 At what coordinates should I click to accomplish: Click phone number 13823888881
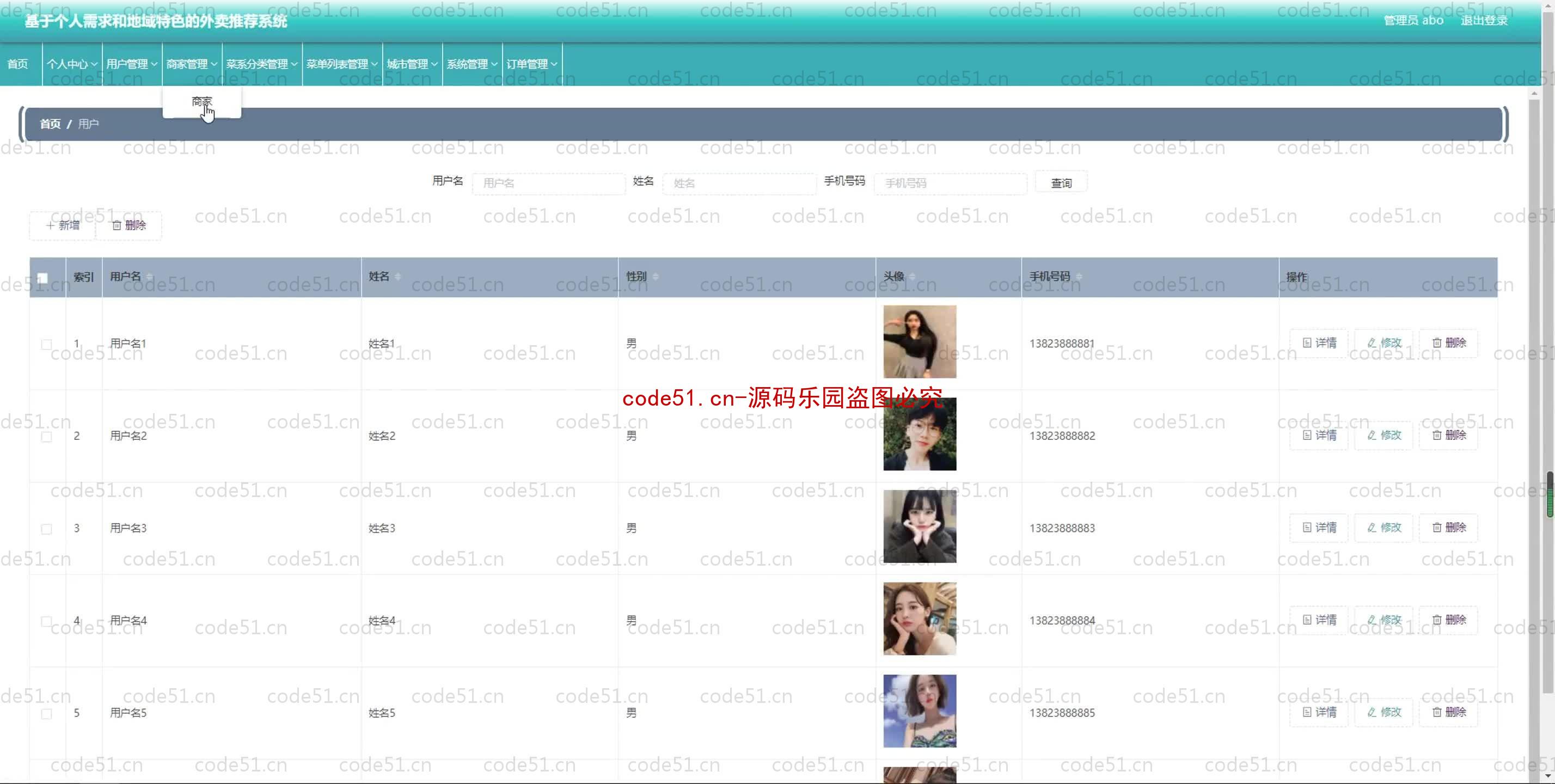(x=1062, y=344)
